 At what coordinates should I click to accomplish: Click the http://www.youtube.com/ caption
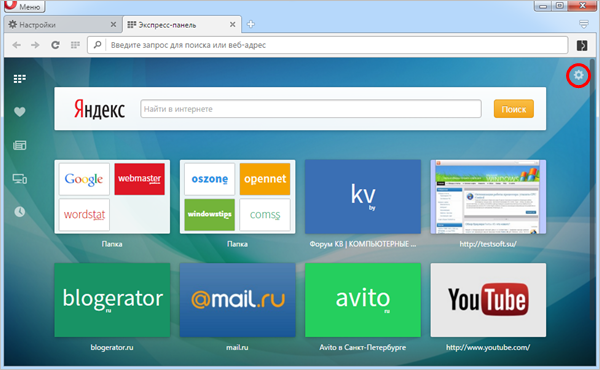click(488, 347)
